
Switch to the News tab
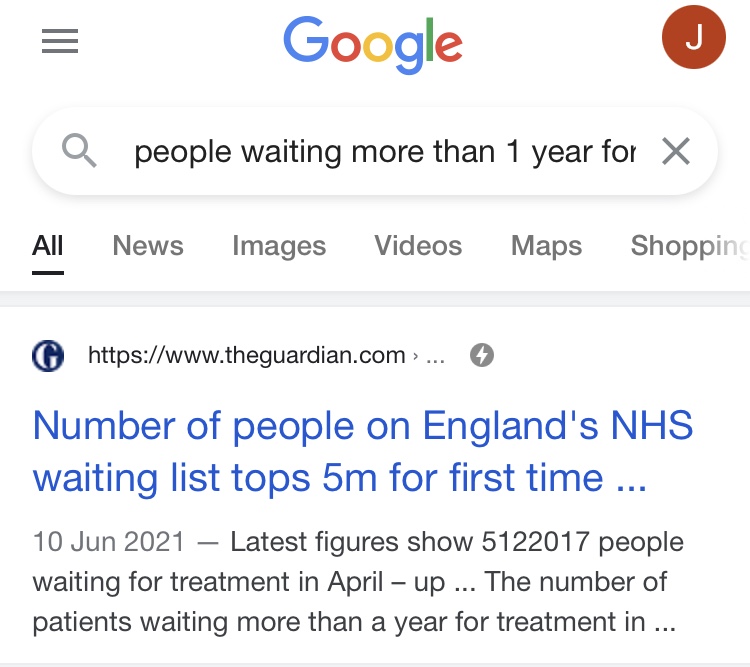click(148, 246)
